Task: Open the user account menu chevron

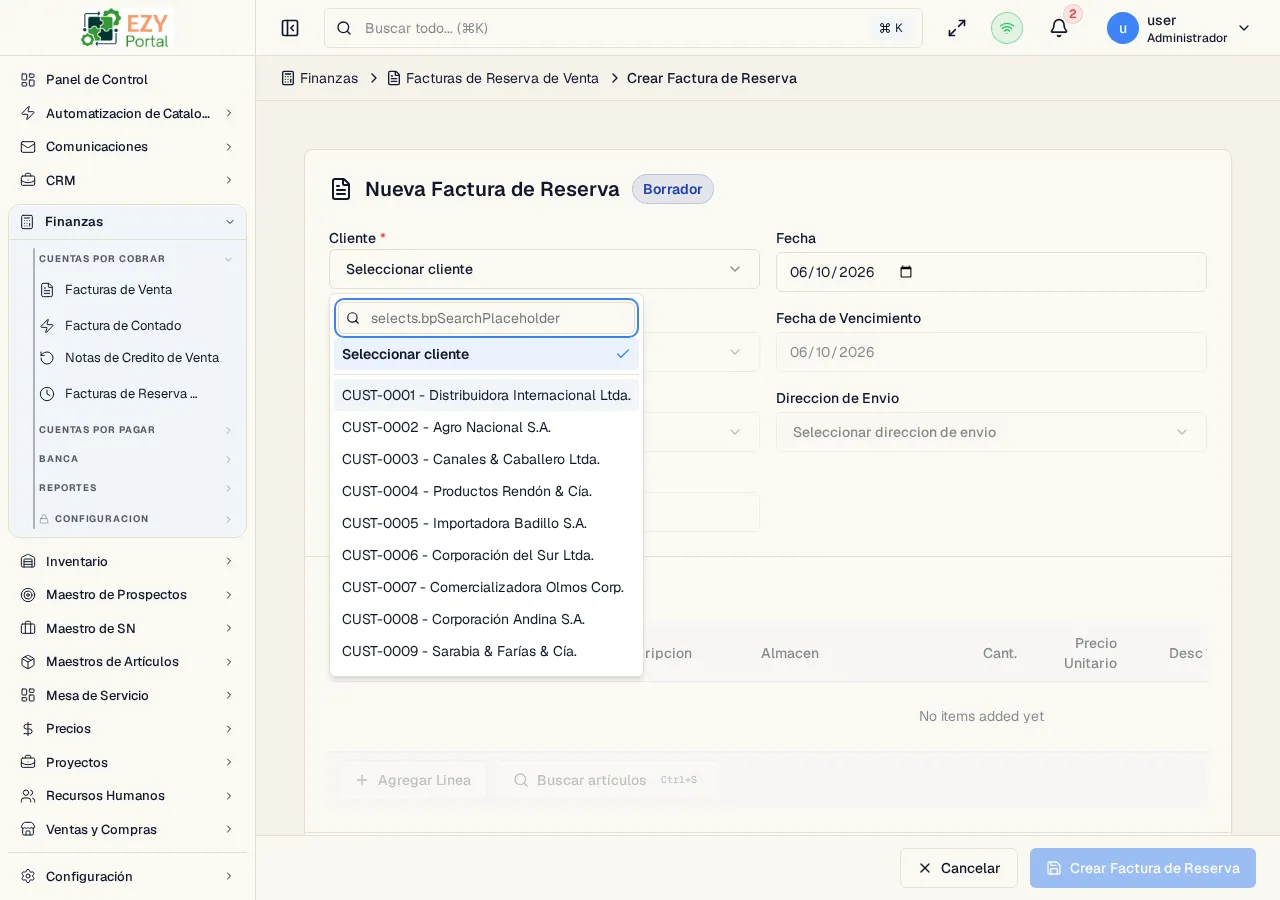Action: coord(1244,28)
